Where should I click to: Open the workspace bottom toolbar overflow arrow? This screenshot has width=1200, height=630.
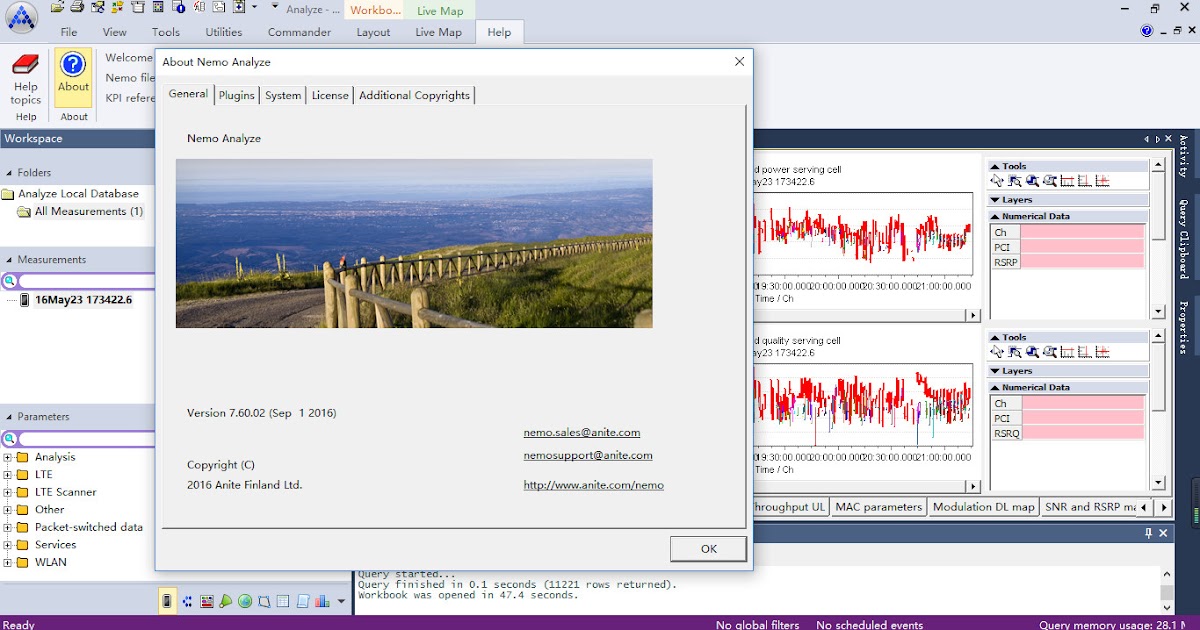click(341, 602)
